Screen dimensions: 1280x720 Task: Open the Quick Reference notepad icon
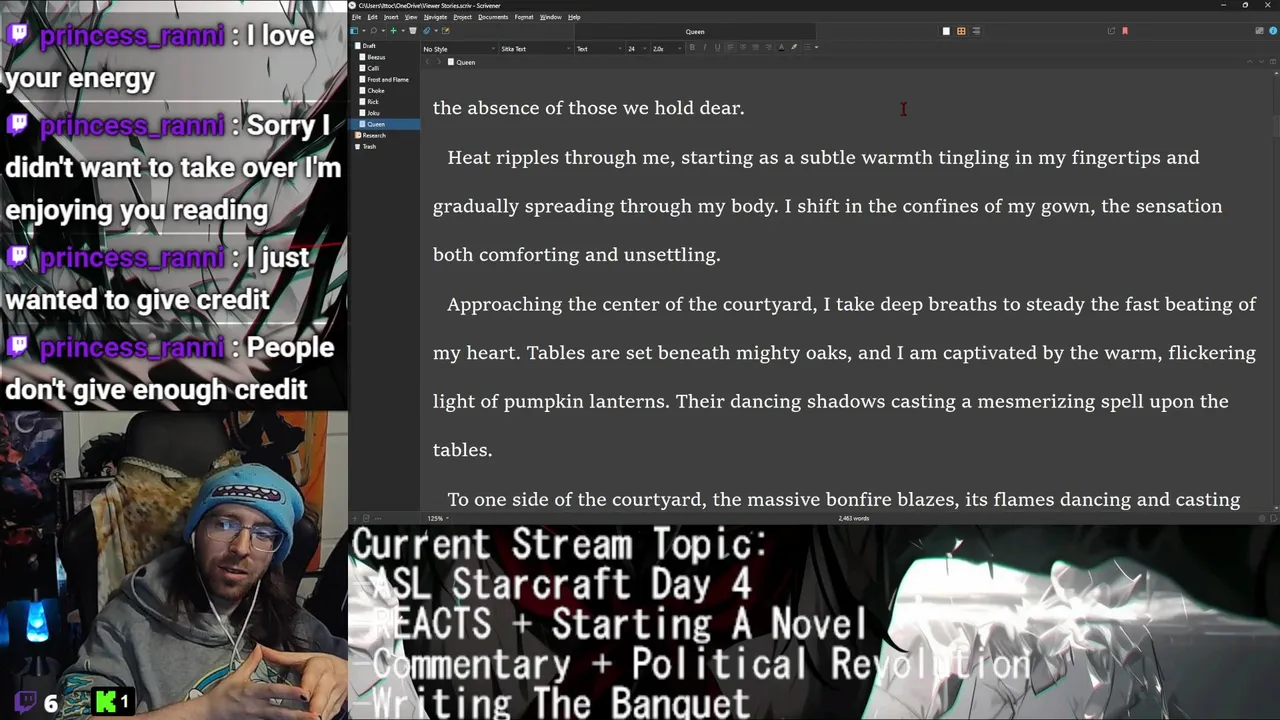[x=445, y=31]
